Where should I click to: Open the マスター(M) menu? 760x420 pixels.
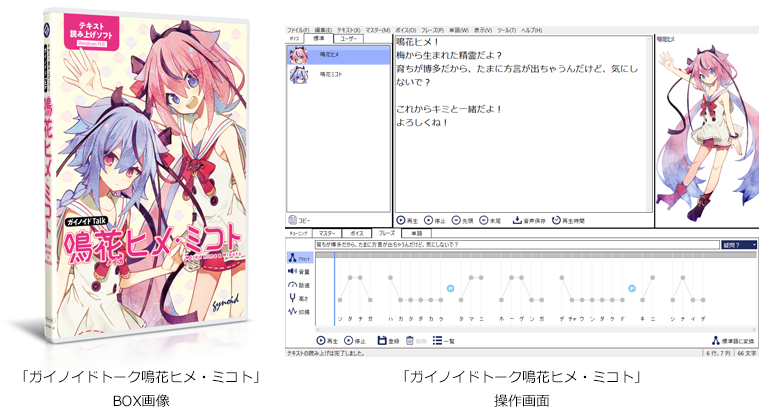click(x=378, y=30)
